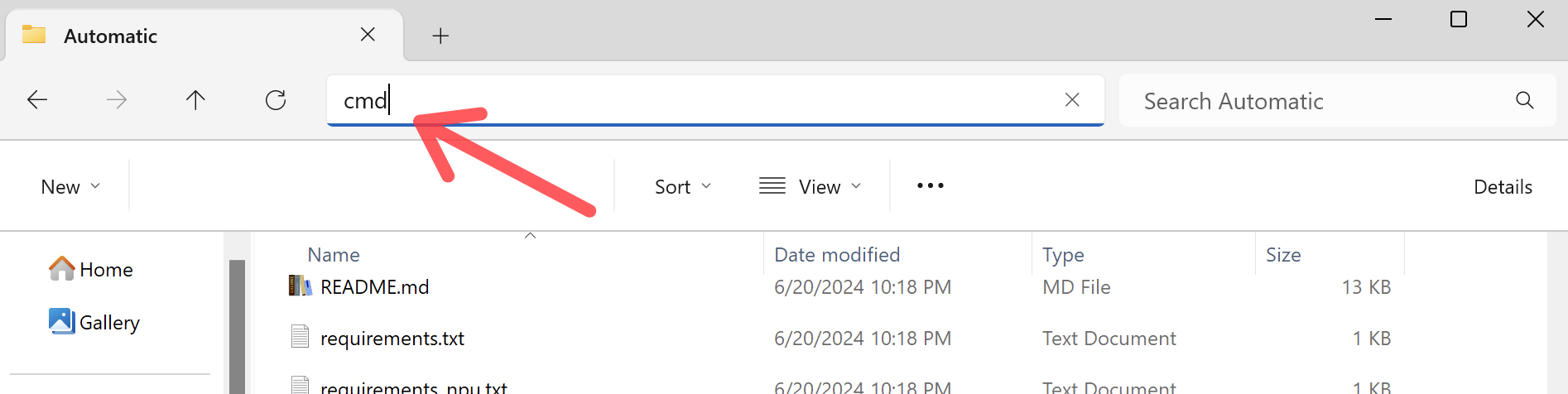1568x394 pixels.
Task: Open the View layout dropdown
Action: click(x=810, y=187)
